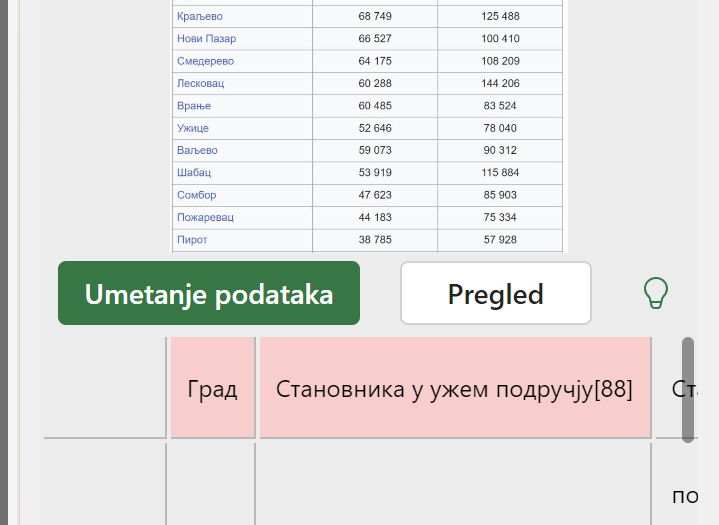Click the value 59 073
The height and width of the screenshot is (525, 719).
click(x=375, y=150)
